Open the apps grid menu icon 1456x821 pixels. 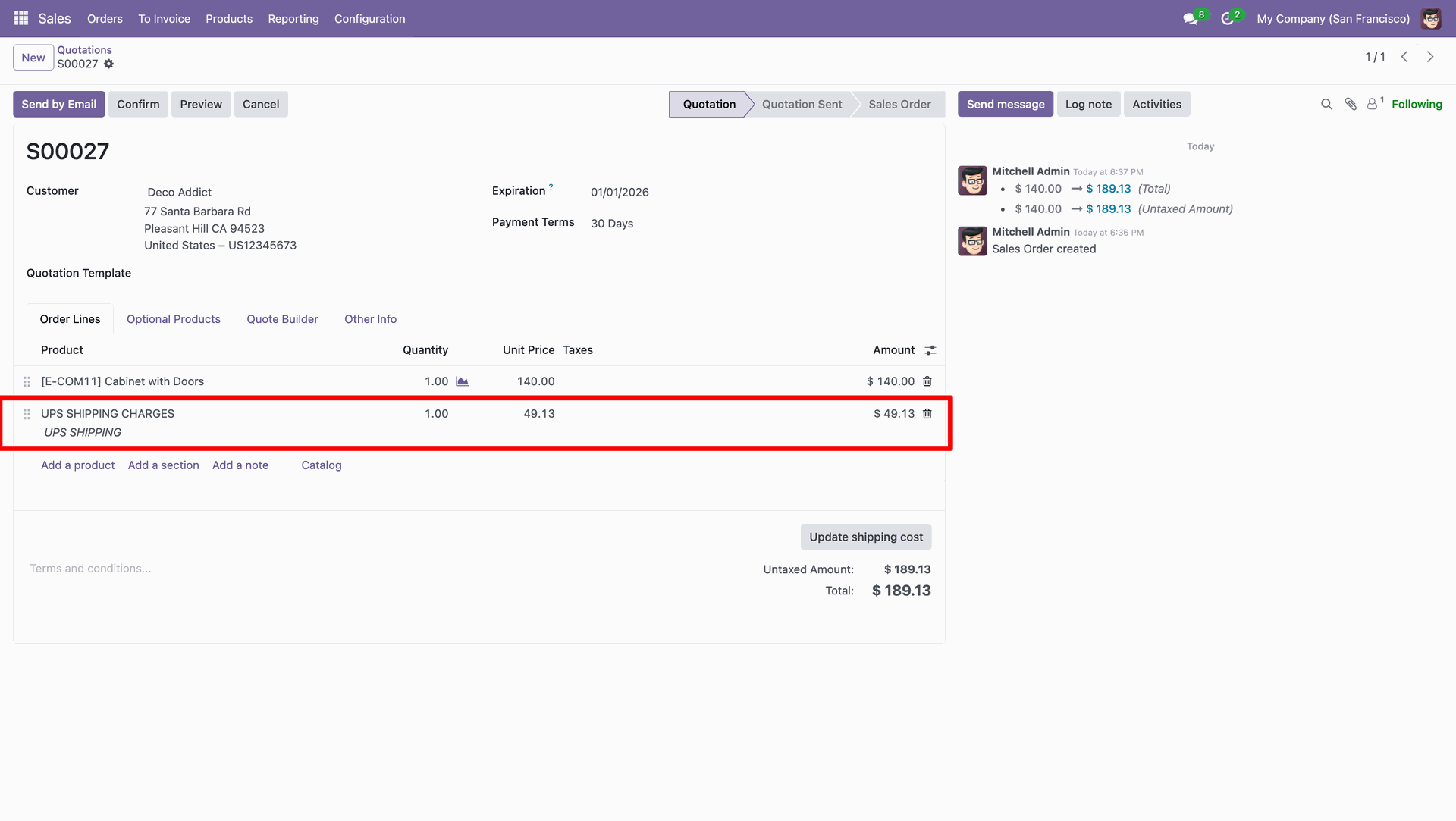(x=21, y=18)
